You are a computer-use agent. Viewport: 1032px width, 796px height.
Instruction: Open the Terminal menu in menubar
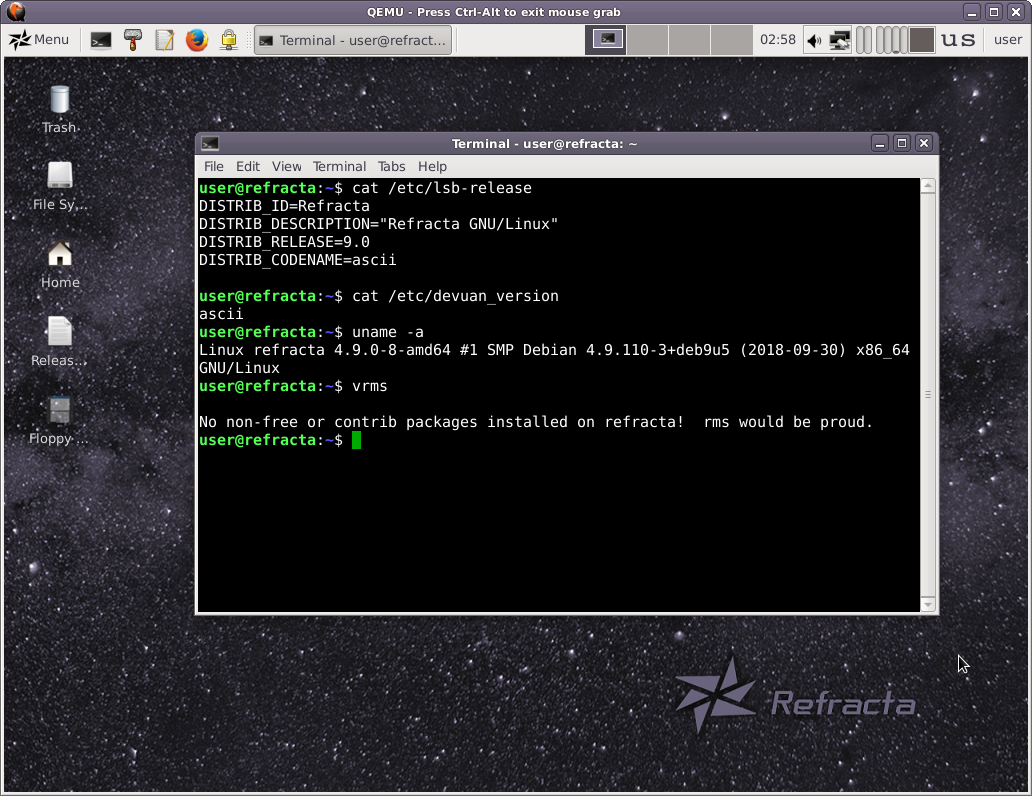[x=339, y=167]
